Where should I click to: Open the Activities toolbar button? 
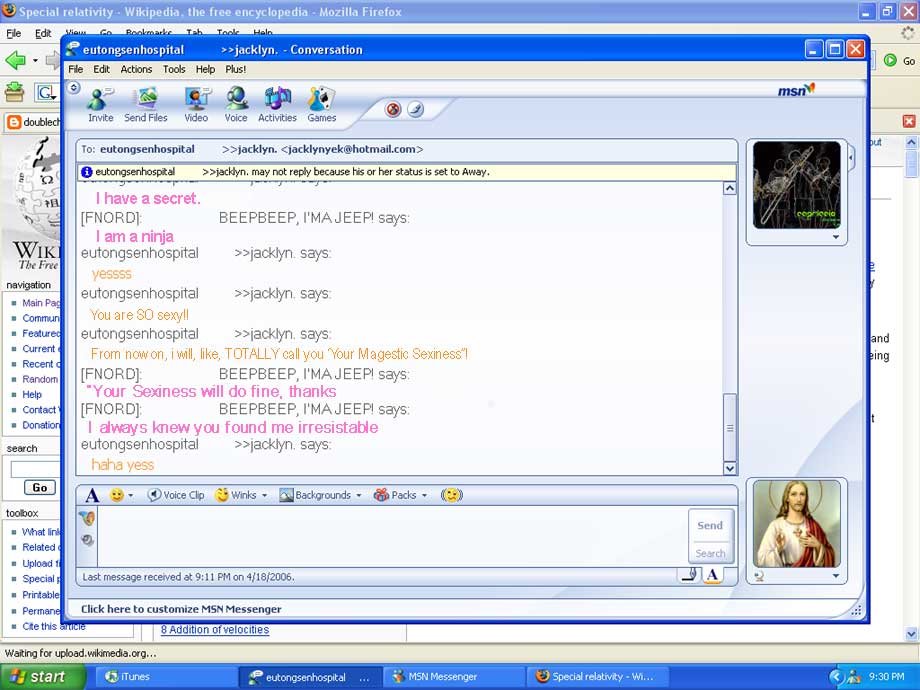tap(277, 104)
